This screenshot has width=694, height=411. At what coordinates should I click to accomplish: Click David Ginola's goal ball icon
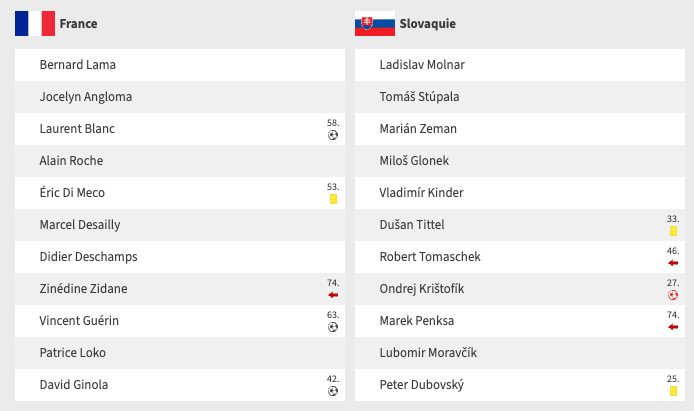333,391
